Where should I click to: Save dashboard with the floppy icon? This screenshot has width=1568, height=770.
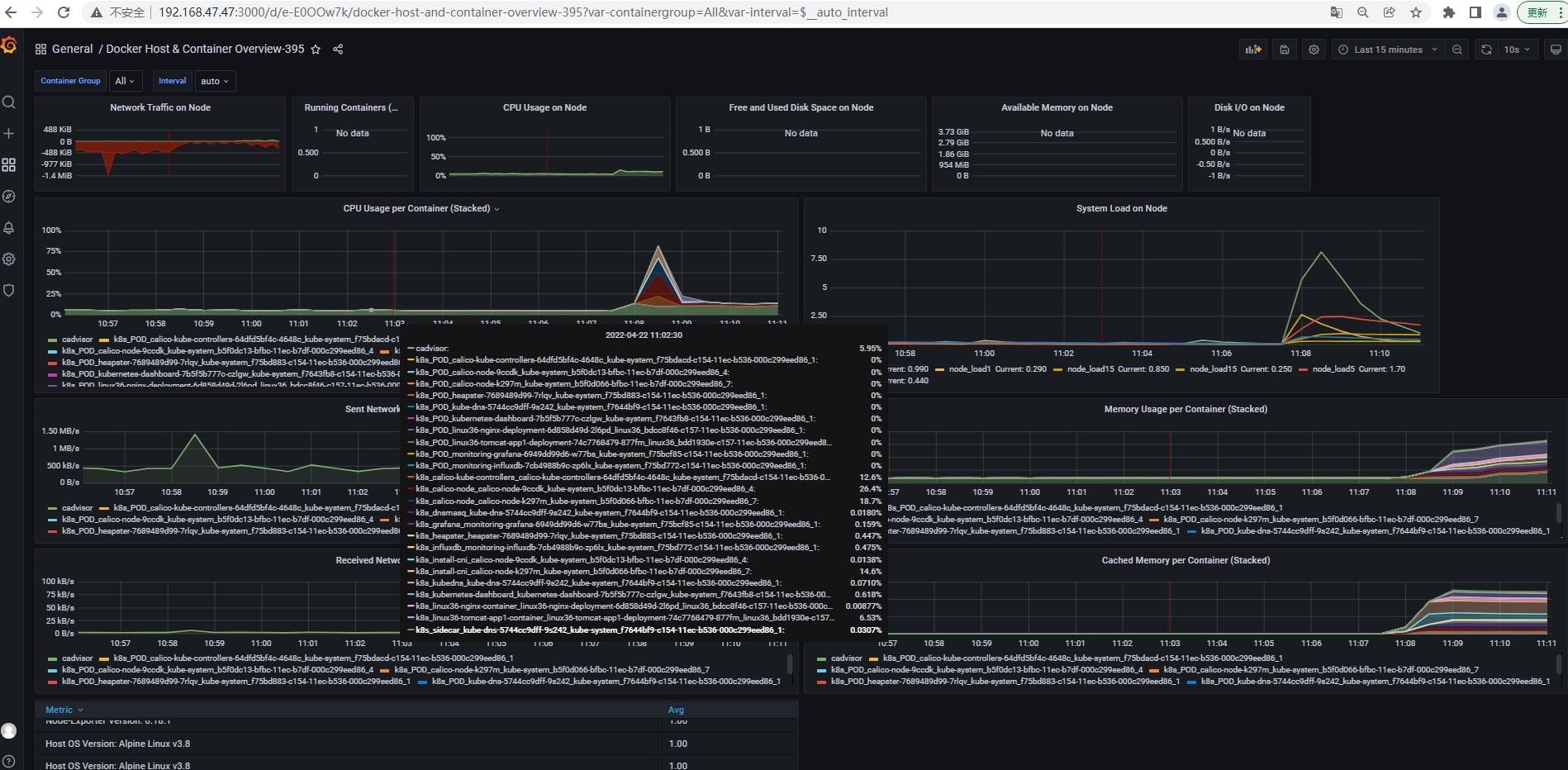[1285, 50]
